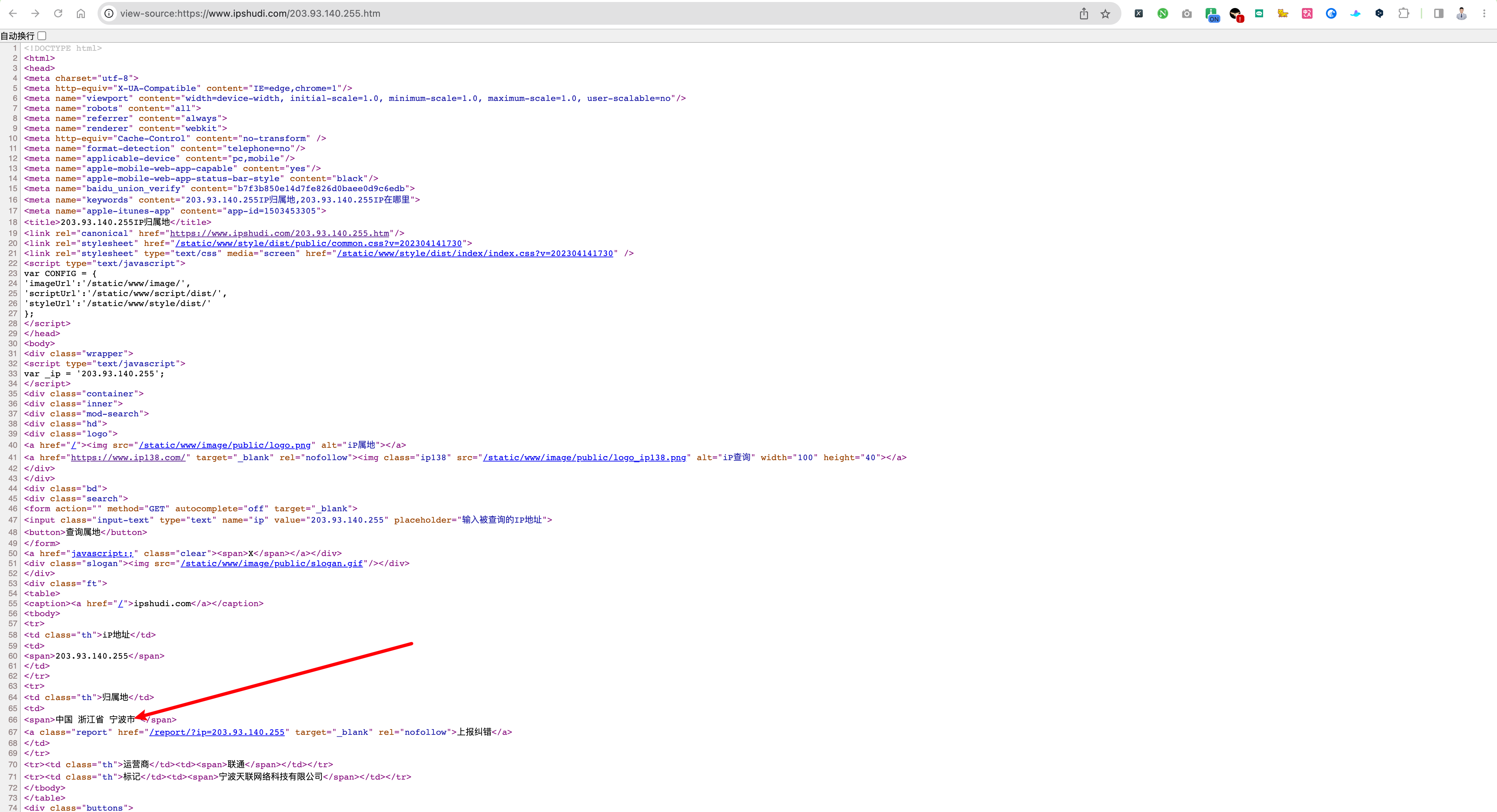Click the "/" href link in the caption line
Screen dimensions: 1497x812
pos(120,603)
